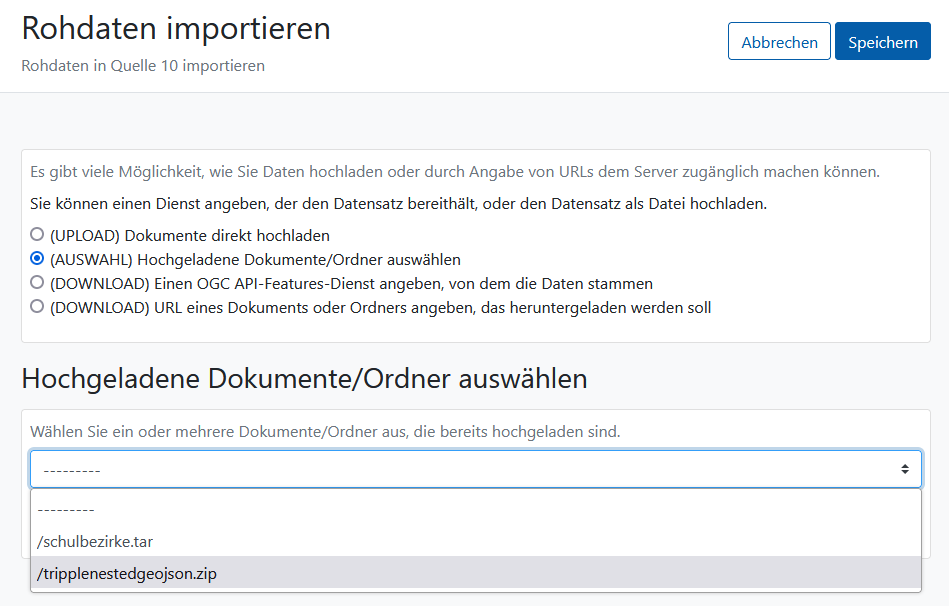Viewport: 949px width, 606px height.
Task: Select the UPLOAD radio button circle
Action: [37, 234]
